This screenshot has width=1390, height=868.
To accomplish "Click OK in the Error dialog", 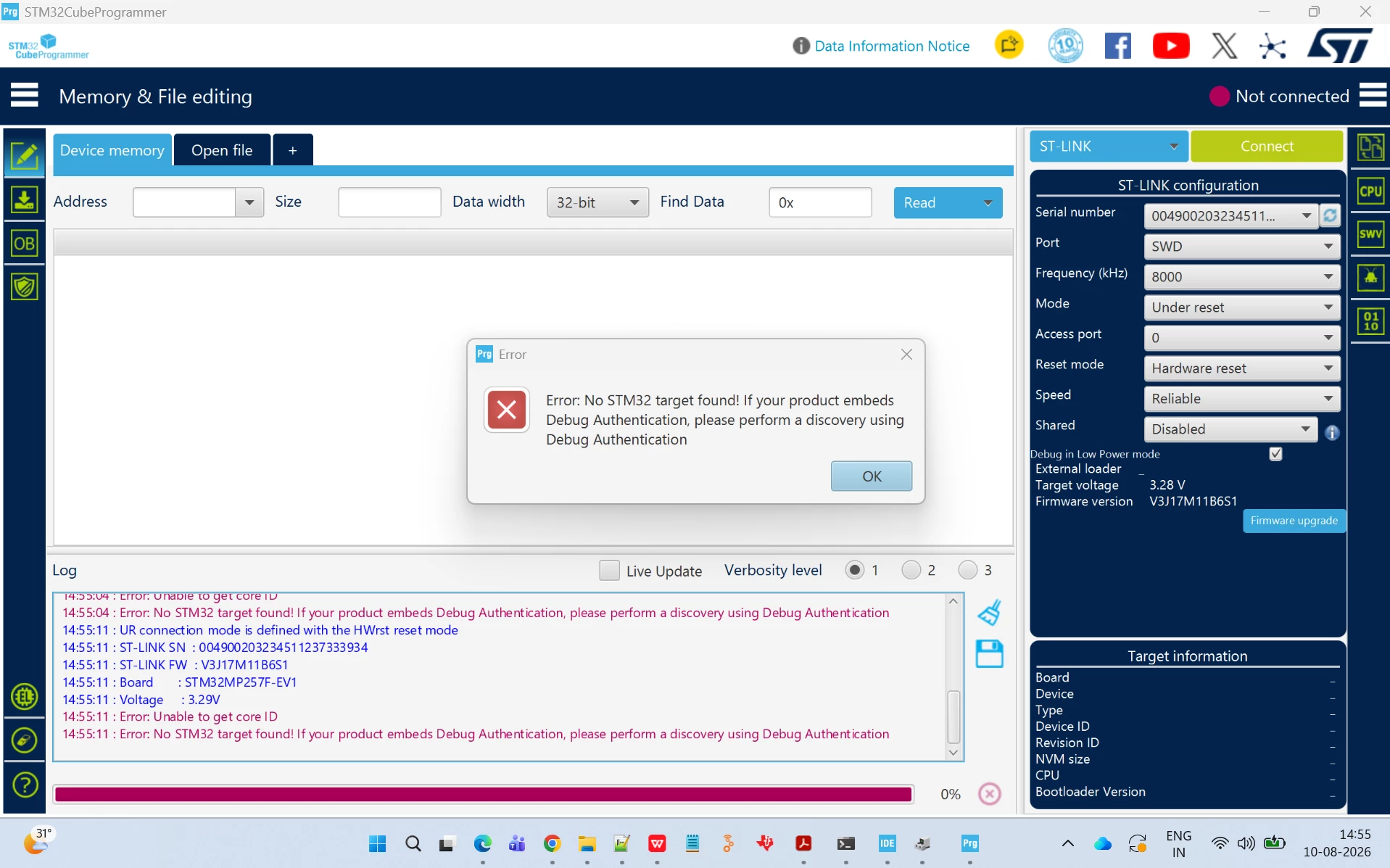I will [x=872, y=476].
